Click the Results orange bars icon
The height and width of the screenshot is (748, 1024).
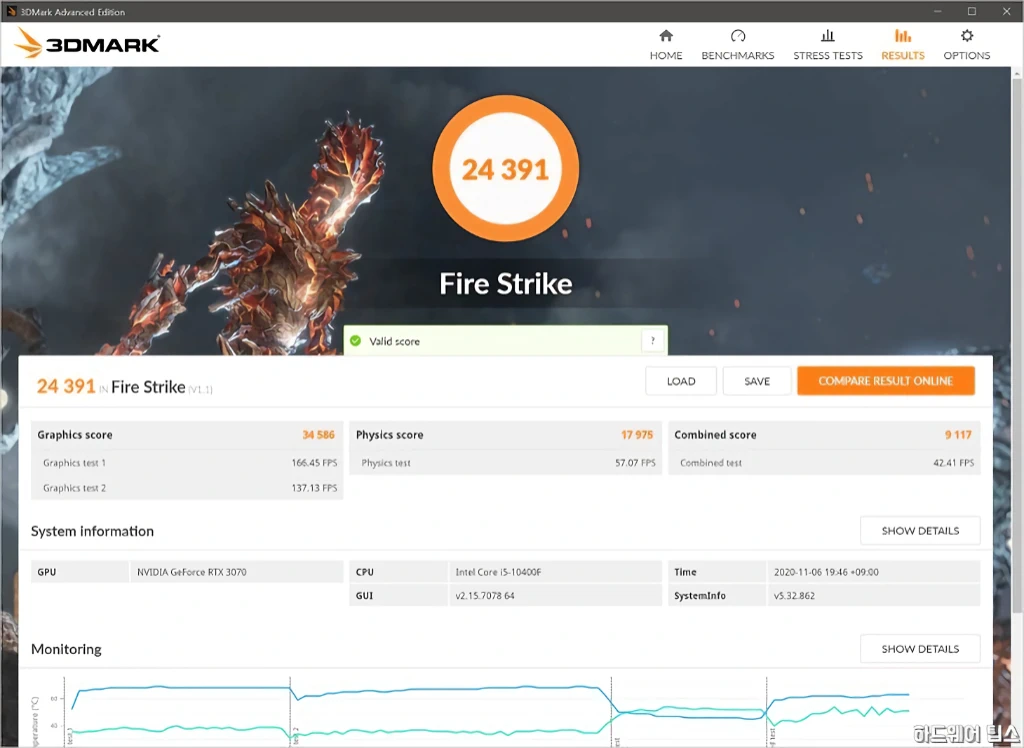(903, 35)
